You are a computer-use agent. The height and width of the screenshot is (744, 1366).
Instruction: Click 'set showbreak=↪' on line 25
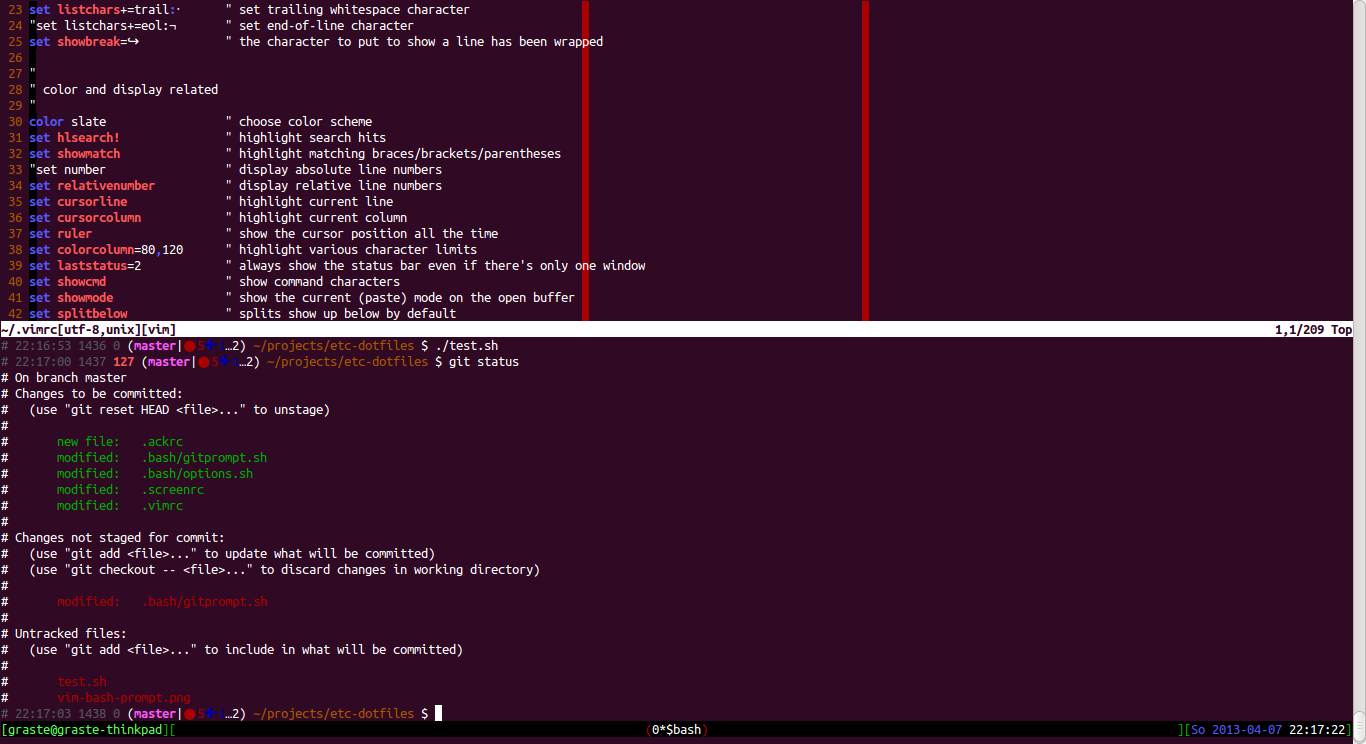pyautogui.click(x=84, y=41)
